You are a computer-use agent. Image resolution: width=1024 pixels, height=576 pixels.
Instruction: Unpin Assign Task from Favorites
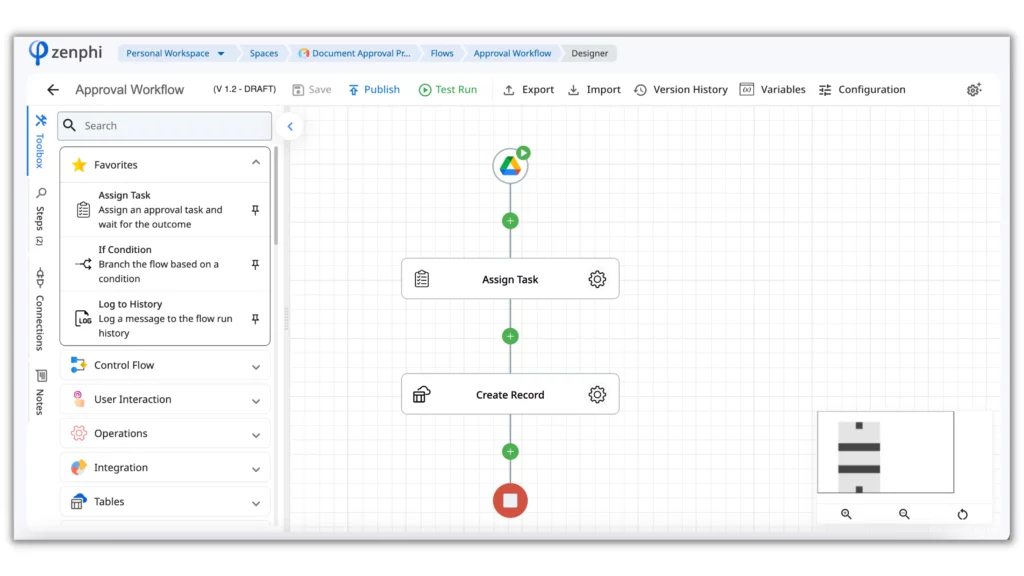click(255, 210)
